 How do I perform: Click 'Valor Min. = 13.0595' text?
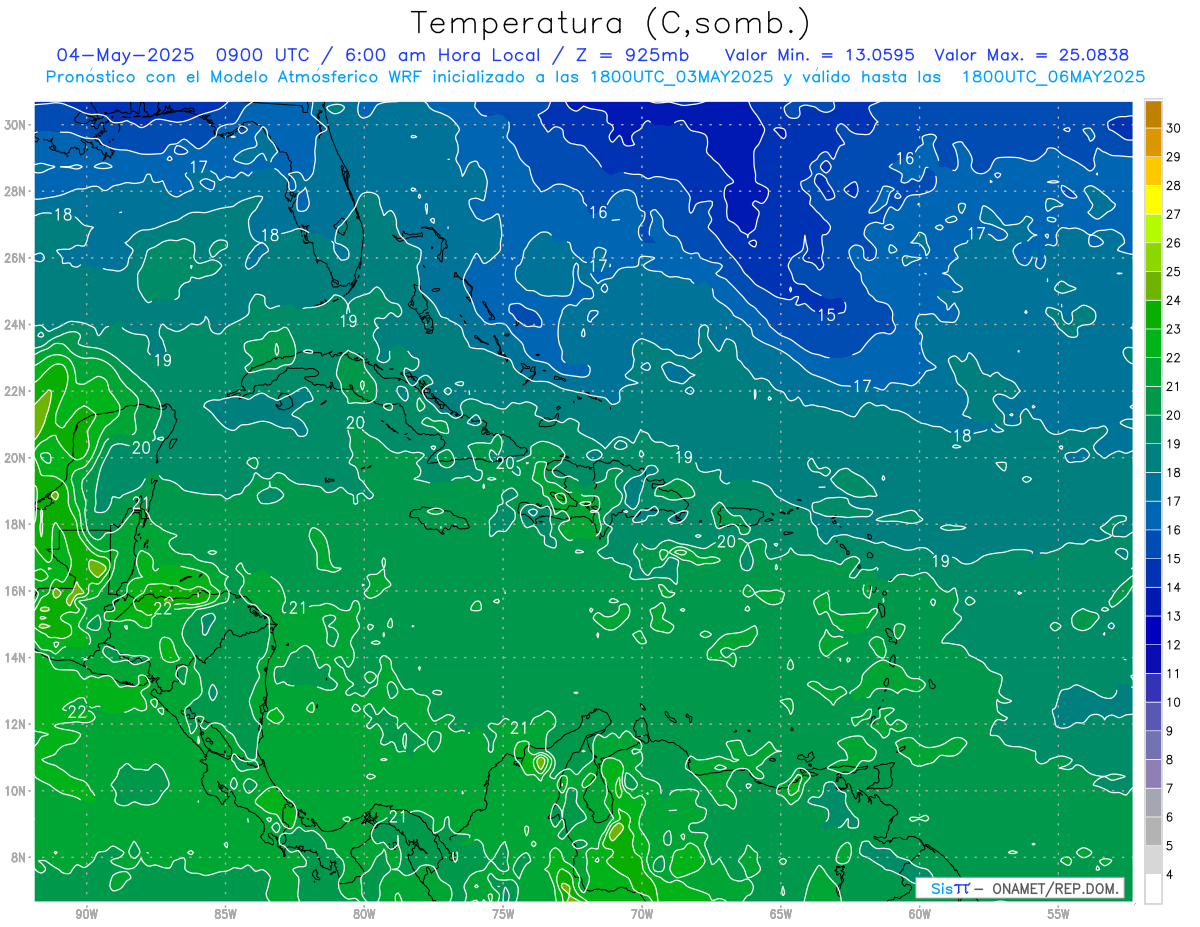(820, 54)
